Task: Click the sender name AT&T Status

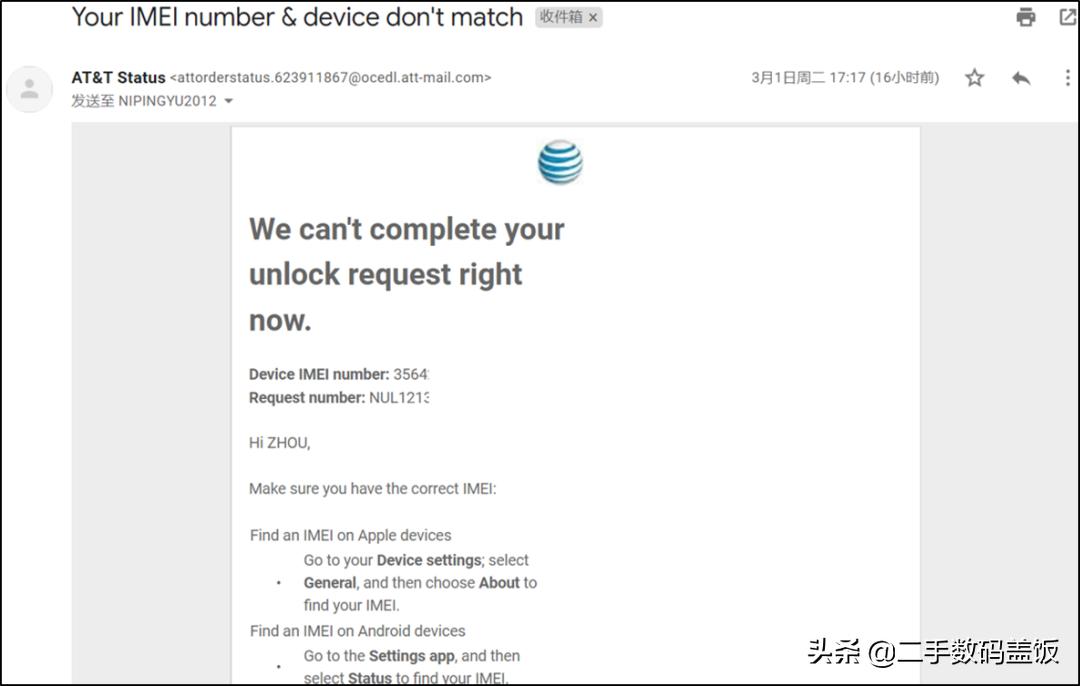Action: [x=118, y=77]
